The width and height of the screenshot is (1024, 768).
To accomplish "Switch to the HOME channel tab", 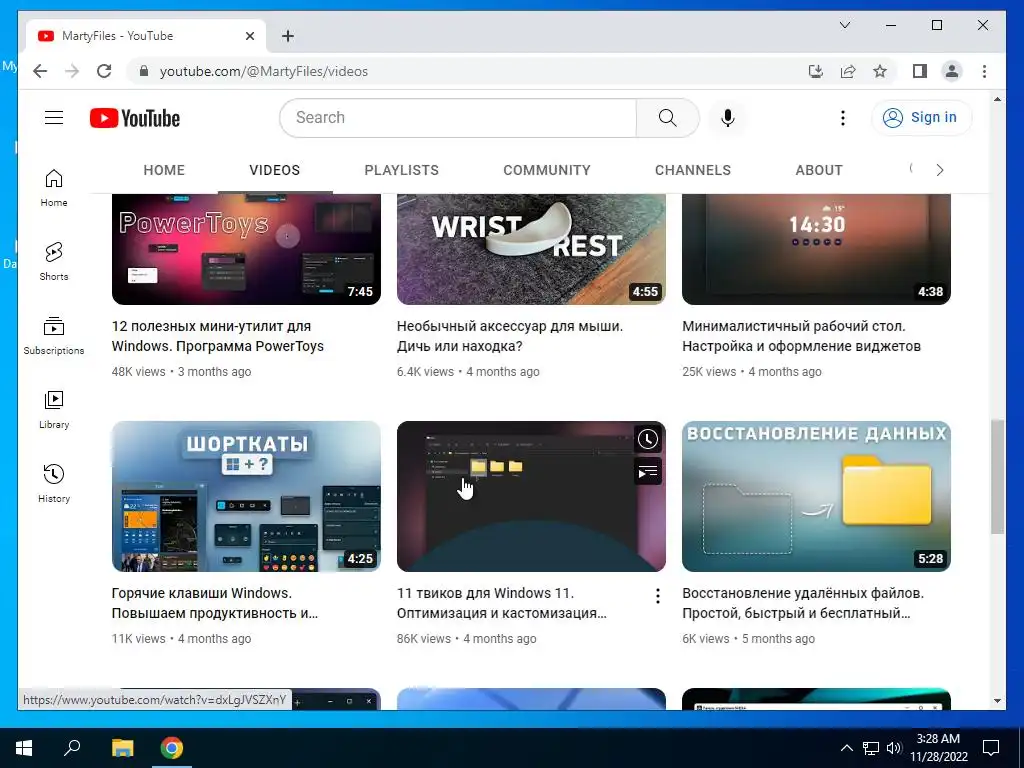I will (164, 170).
